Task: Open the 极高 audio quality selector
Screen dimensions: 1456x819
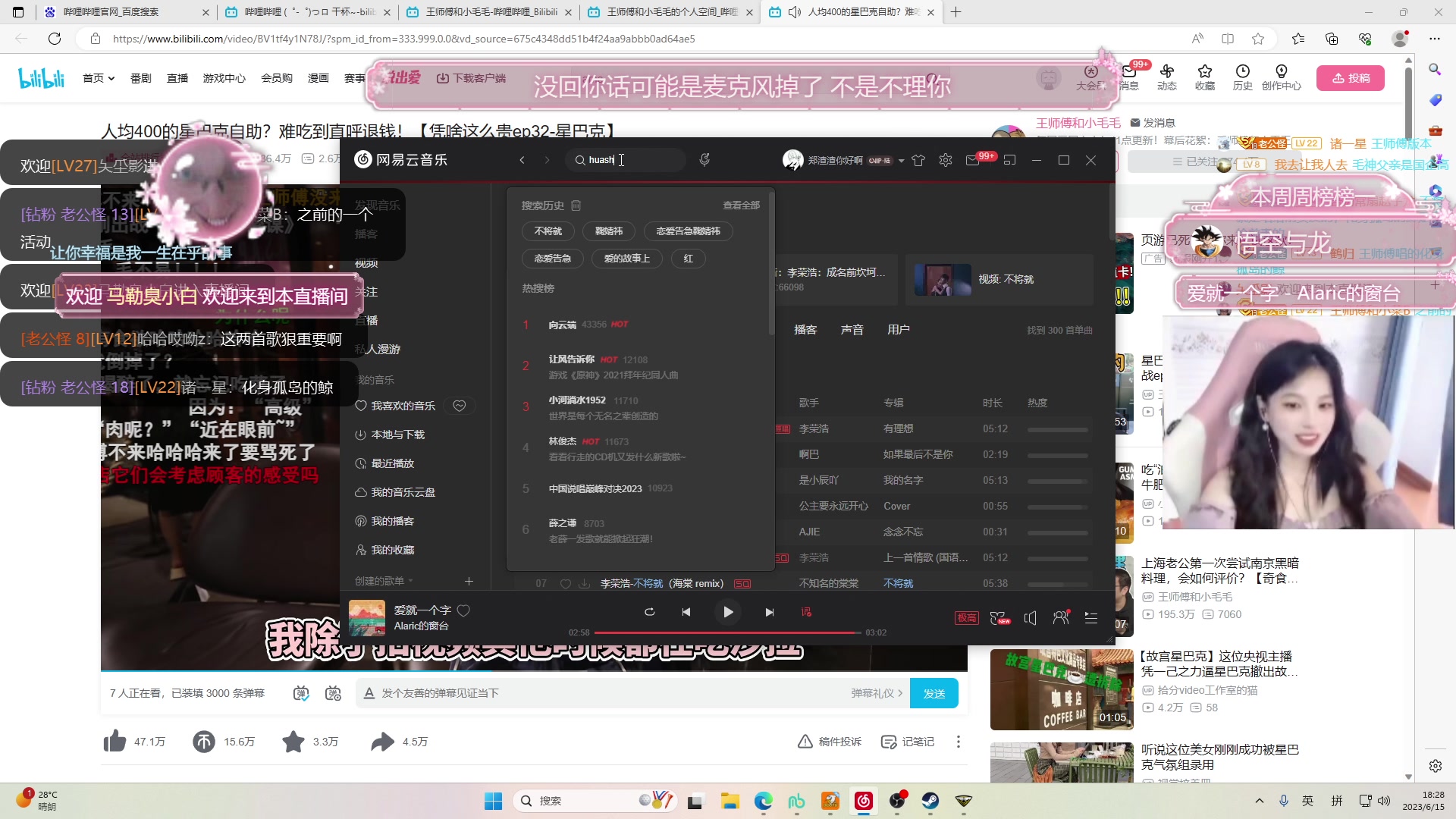Action: tap(966, 618)
